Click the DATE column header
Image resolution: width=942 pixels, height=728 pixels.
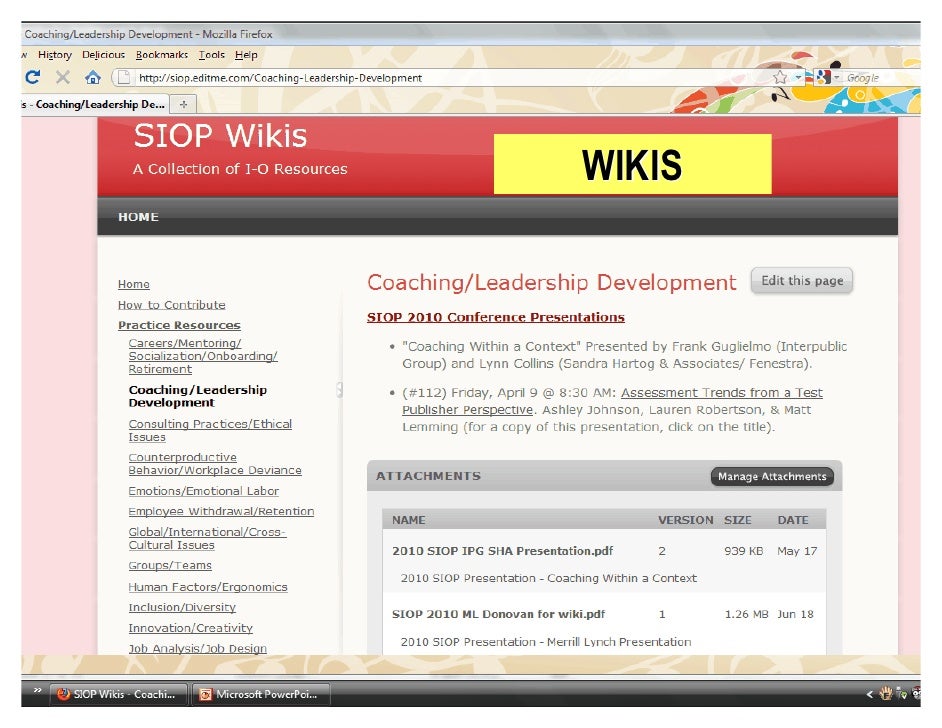coord(792,520)
